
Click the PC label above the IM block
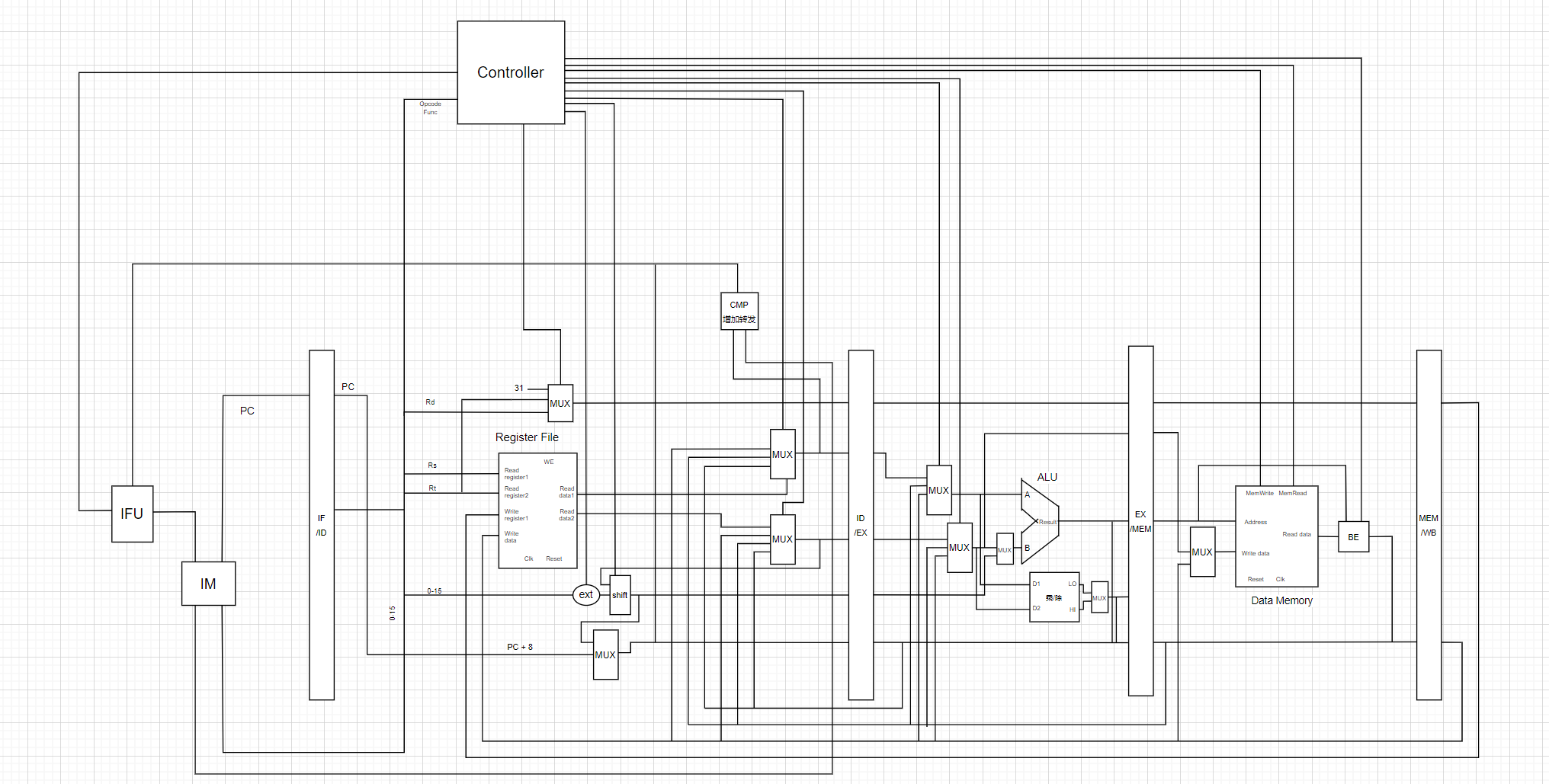point(247,411)
